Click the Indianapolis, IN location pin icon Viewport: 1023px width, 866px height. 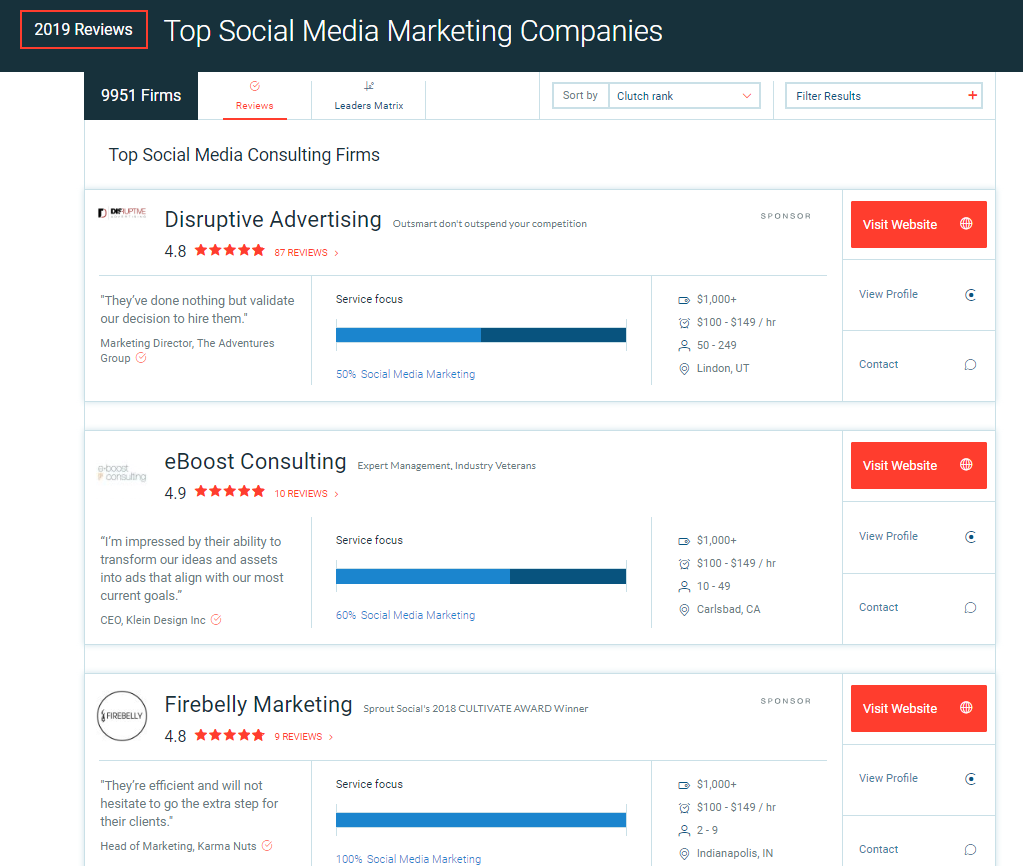[x=684, y=854]
